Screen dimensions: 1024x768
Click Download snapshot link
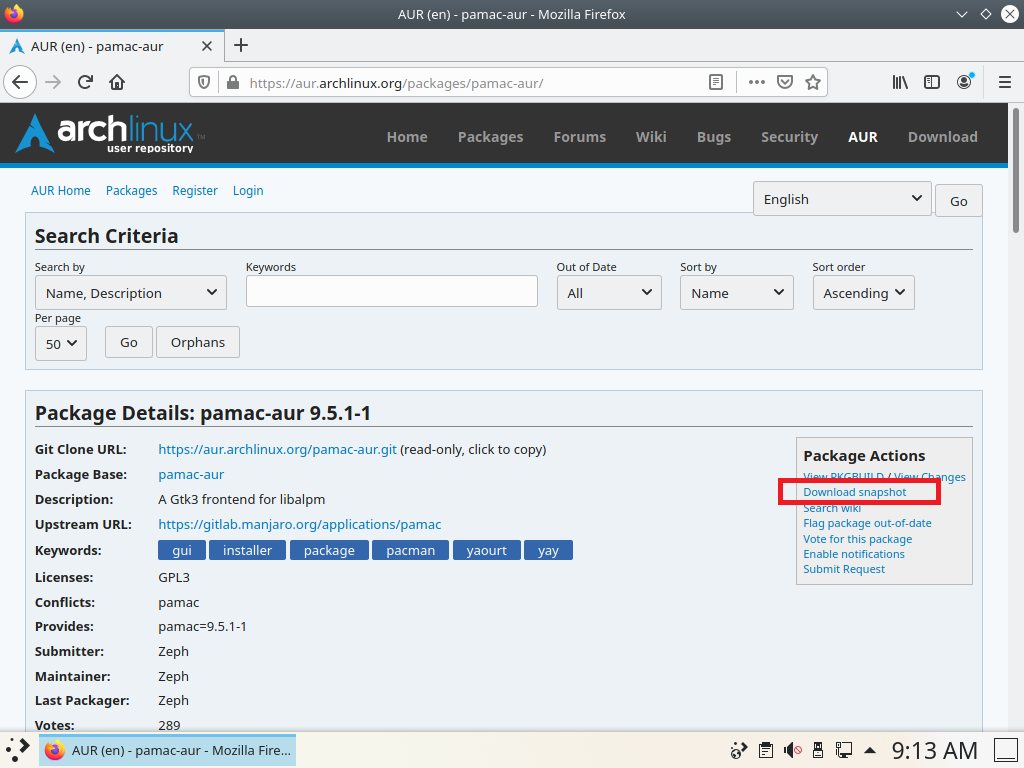click(x=855, y=492)
